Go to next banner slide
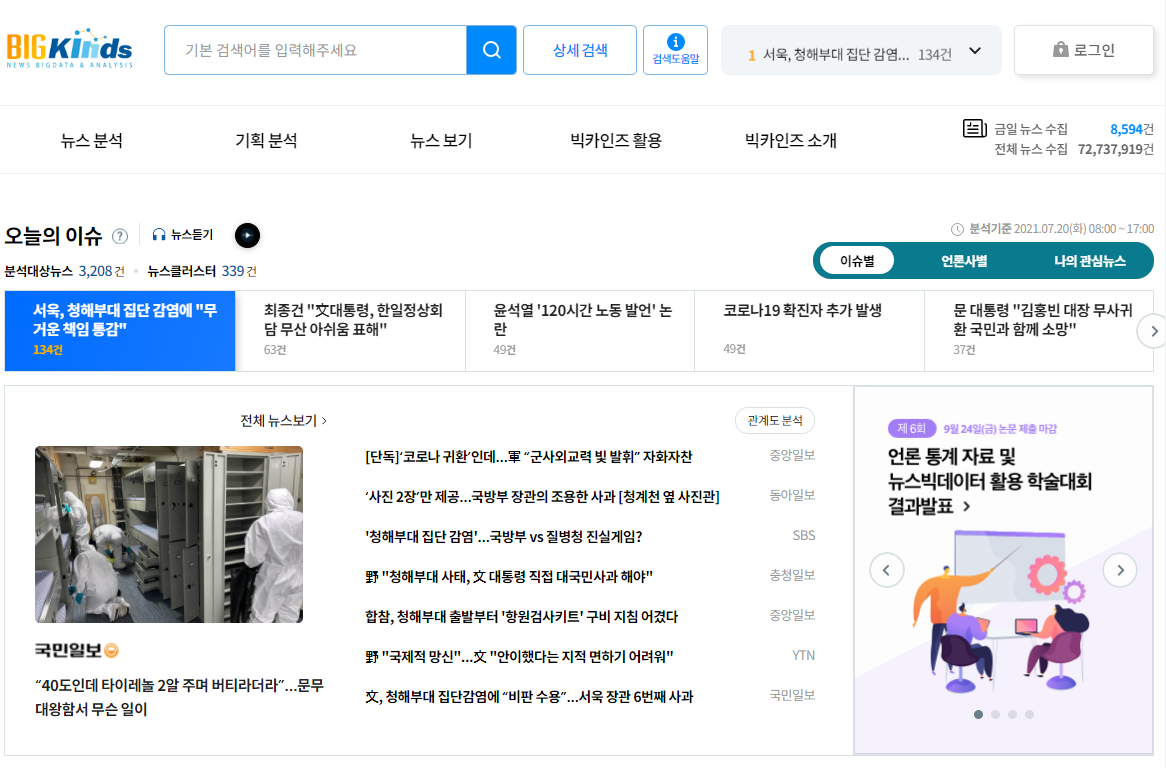The height and width of the screenshot is (768, 1166). [x=1120, y=570]
